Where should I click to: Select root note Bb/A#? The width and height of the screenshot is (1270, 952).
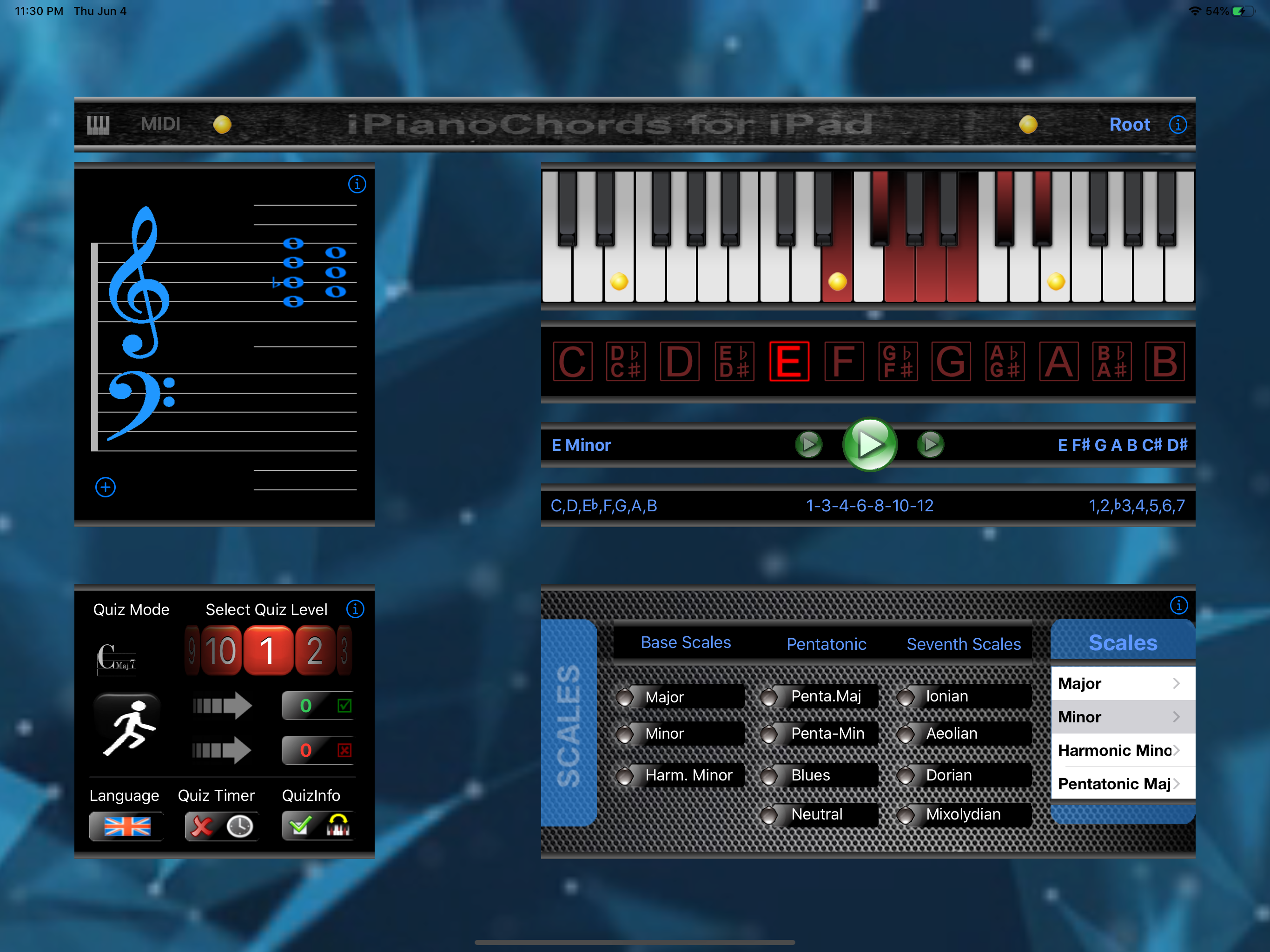pyautogui.click(x=1113, y=361)
